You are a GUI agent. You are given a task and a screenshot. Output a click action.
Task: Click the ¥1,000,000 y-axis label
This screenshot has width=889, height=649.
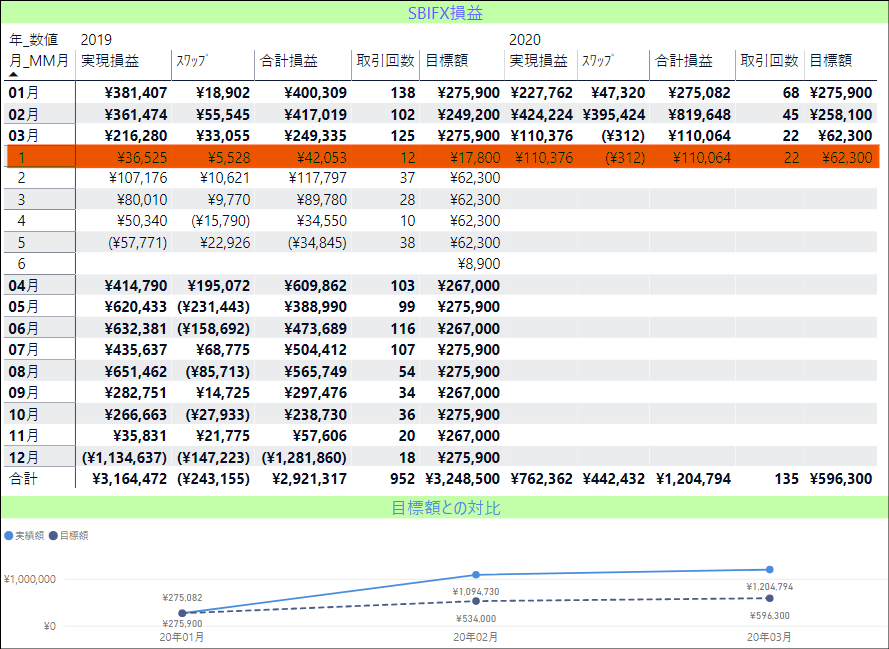click(x=29, y=579)
